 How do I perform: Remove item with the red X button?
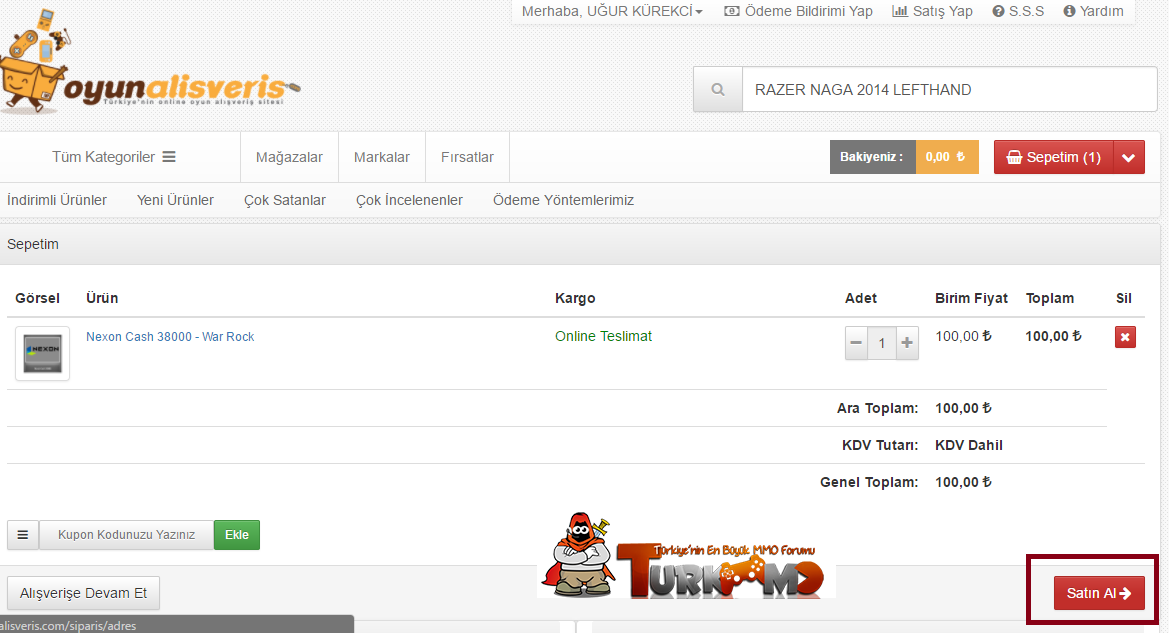(x=1125, y=337)
